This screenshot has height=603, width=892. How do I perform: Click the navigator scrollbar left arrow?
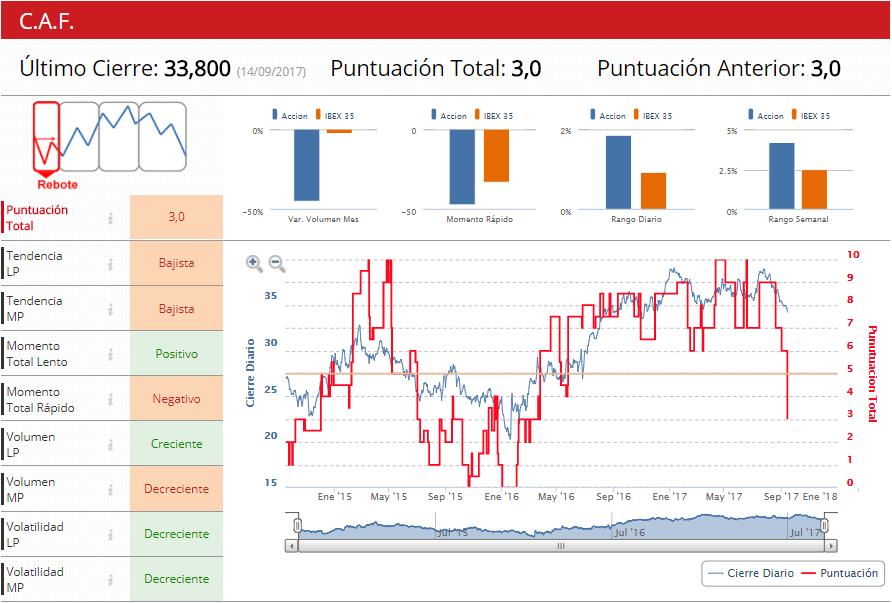(291, 546)
